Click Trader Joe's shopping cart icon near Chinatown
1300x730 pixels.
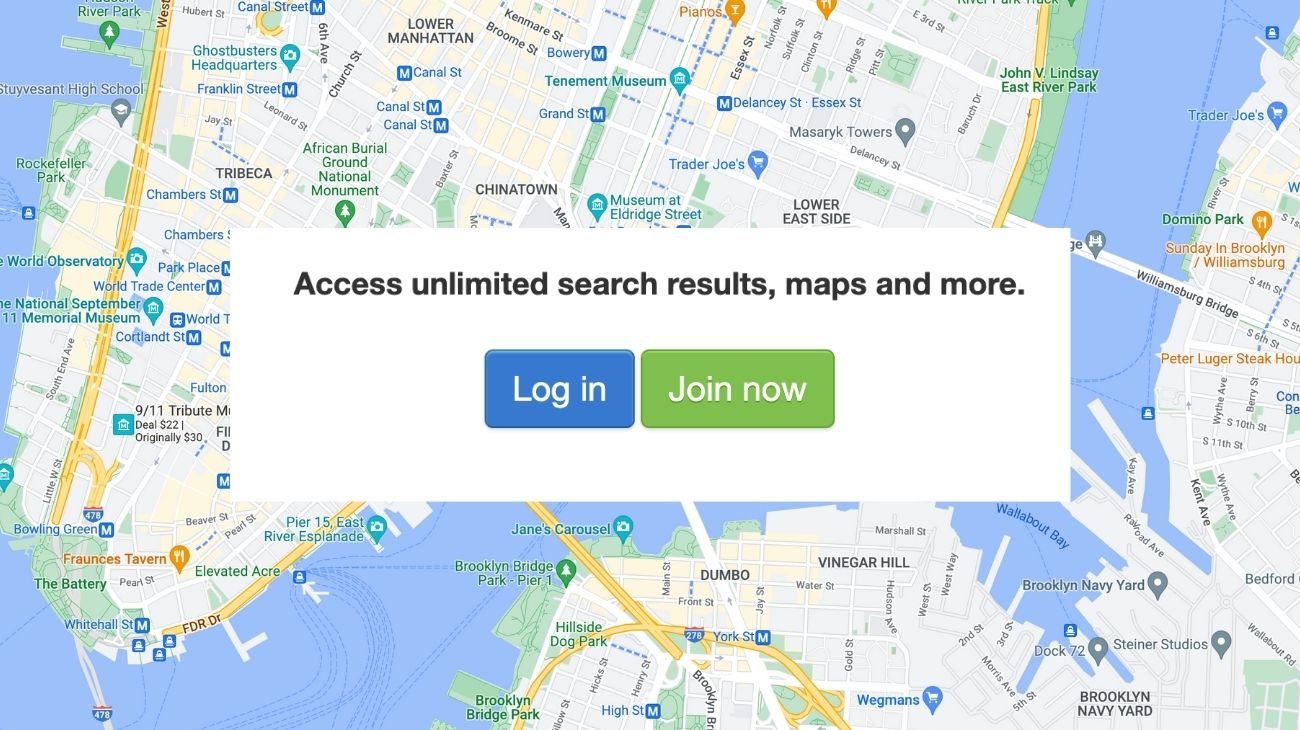coord(758,162)
